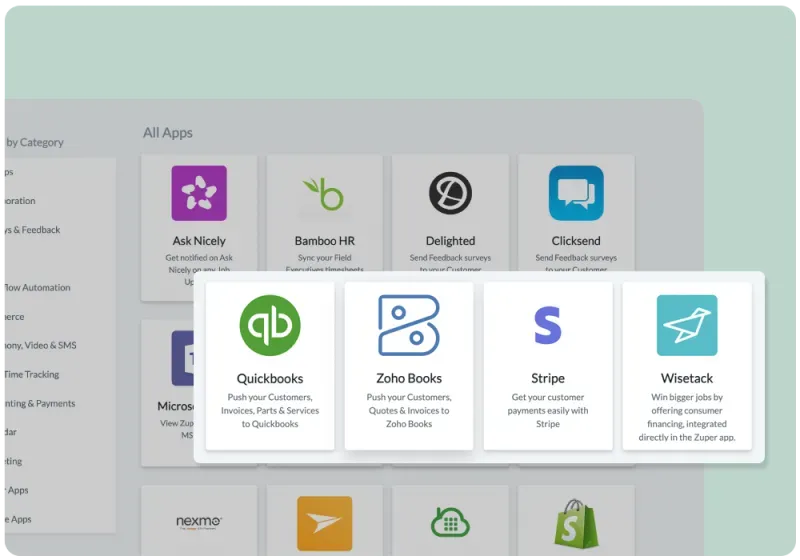The width and height of the screenshot is (800, 560).
Task: Click the Delighted black circle icon
Action: click(450, 193)
